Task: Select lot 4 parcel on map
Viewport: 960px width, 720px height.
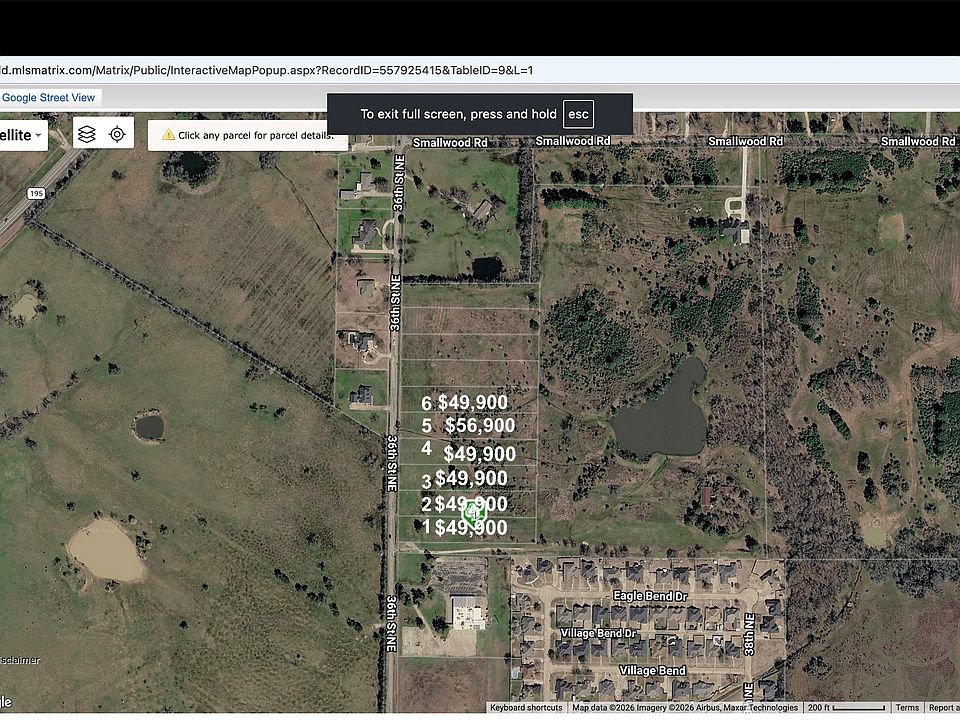Action: 468,452
